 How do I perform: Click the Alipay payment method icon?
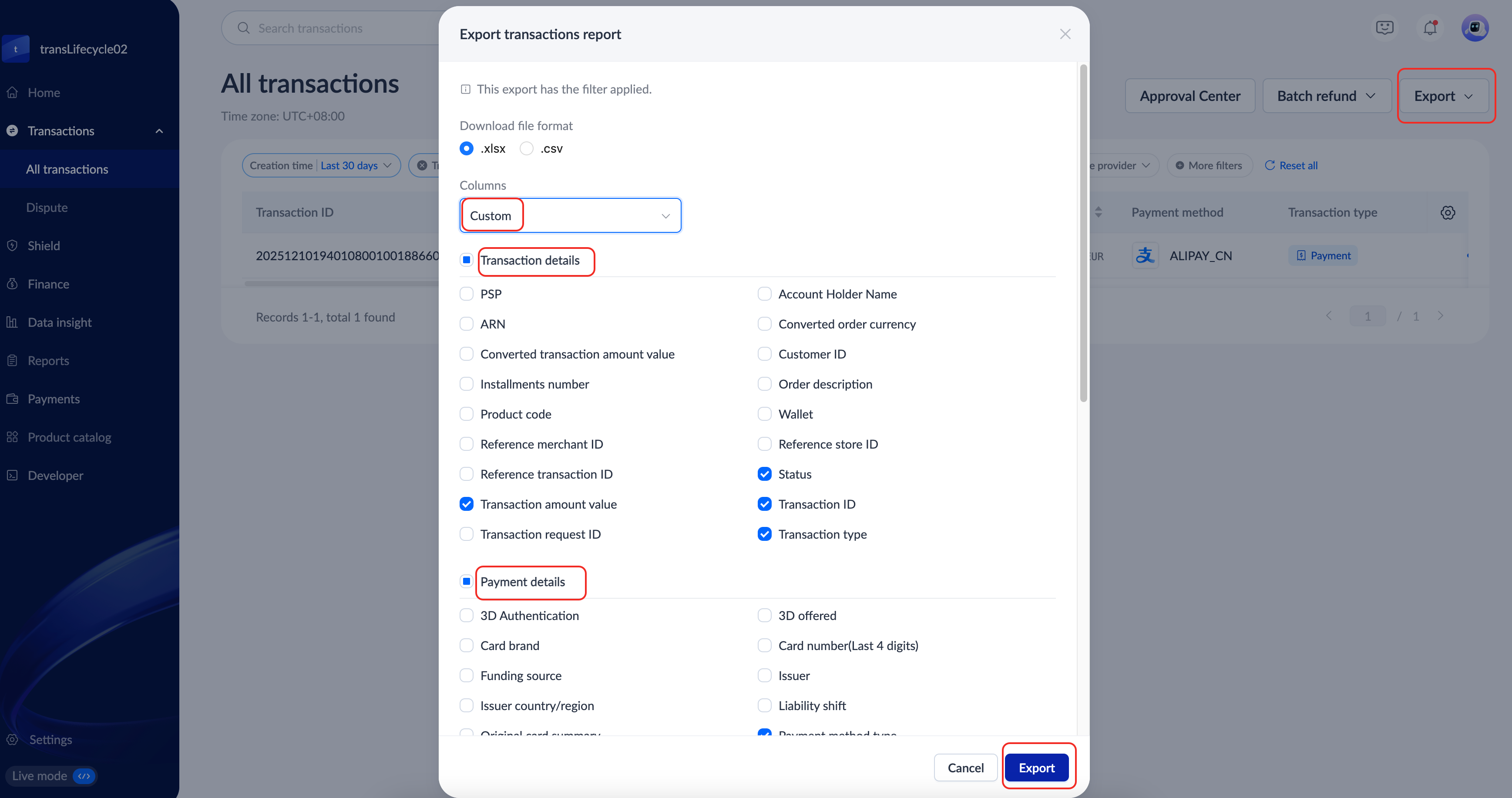[1145, 256]
